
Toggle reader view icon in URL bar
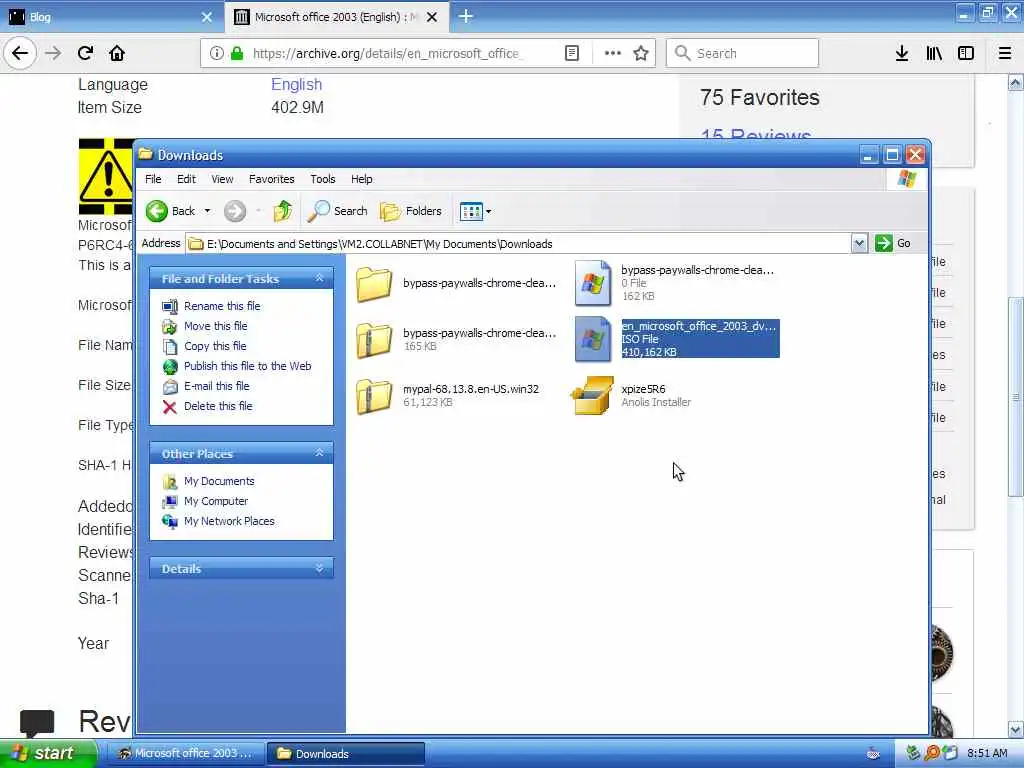[x=572, y=53]
